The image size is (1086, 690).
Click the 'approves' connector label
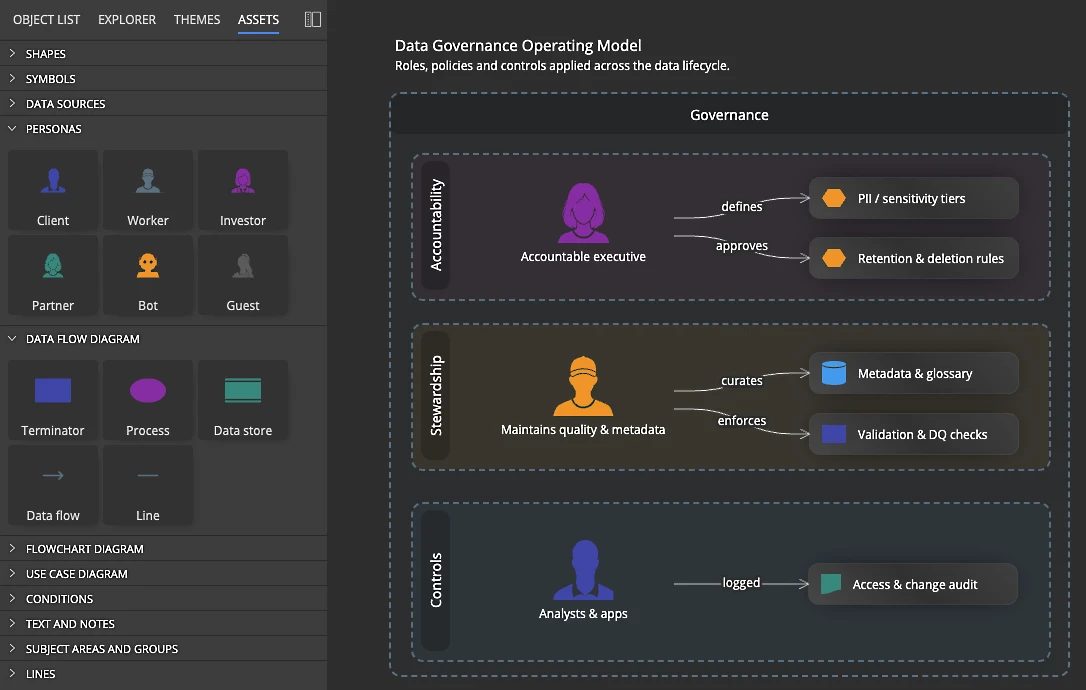(x=742, y=246)
